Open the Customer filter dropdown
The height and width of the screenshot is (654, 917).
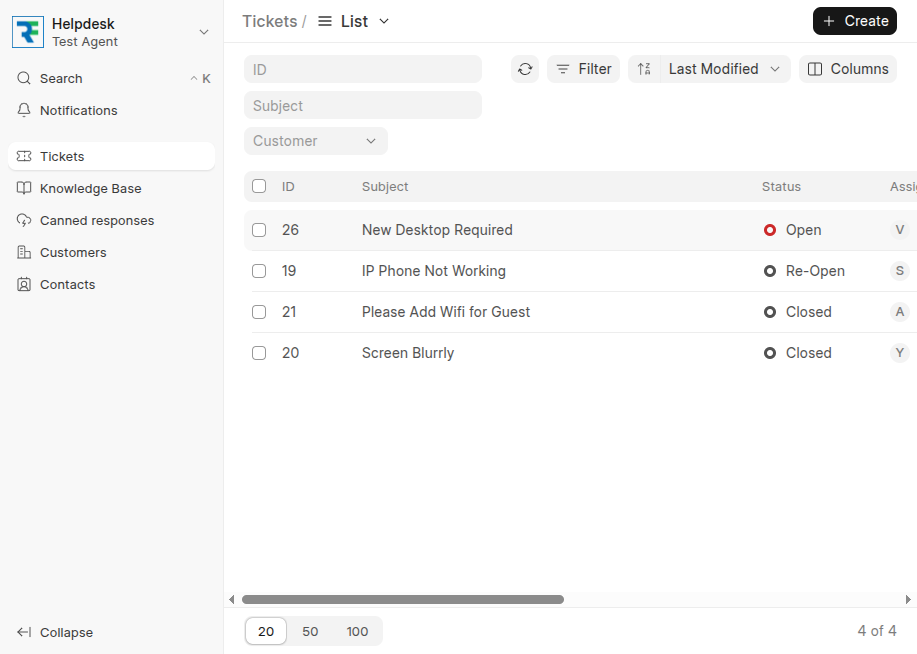(x=315, y=141)
